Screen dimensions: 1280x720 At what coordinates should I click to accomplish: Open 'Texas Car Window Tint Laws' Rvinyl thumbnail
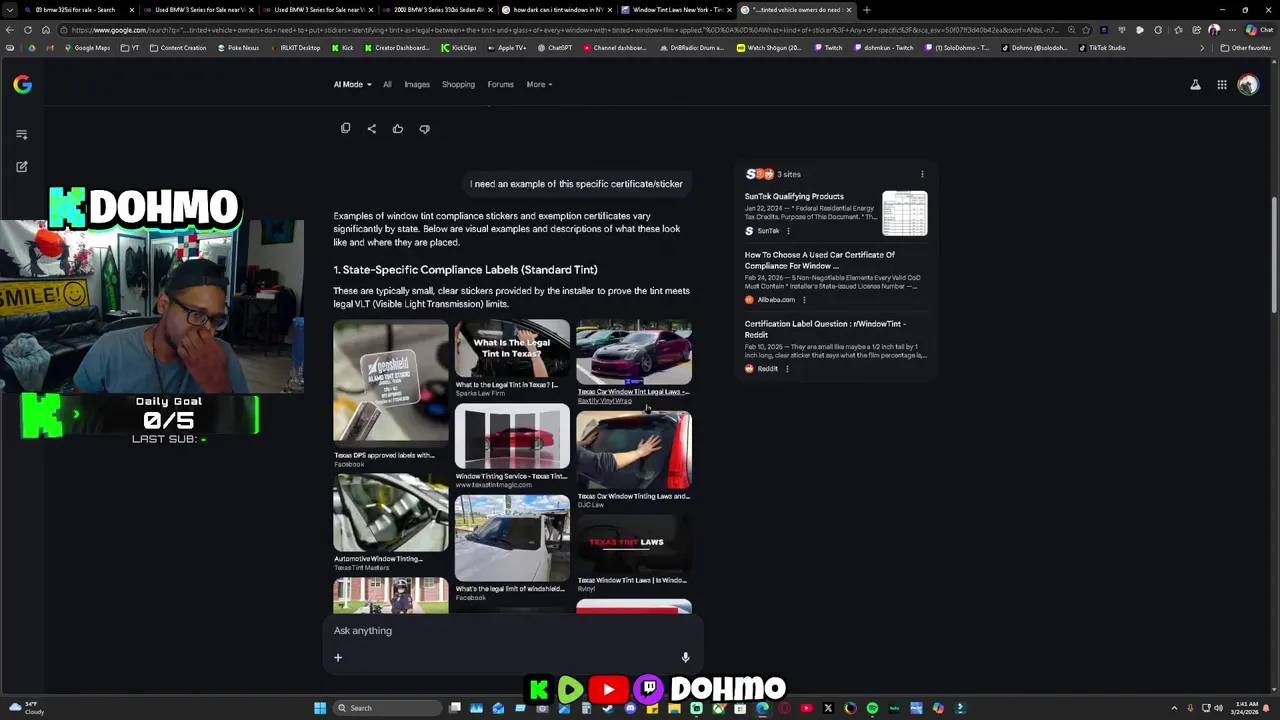(x=633, y=352)
